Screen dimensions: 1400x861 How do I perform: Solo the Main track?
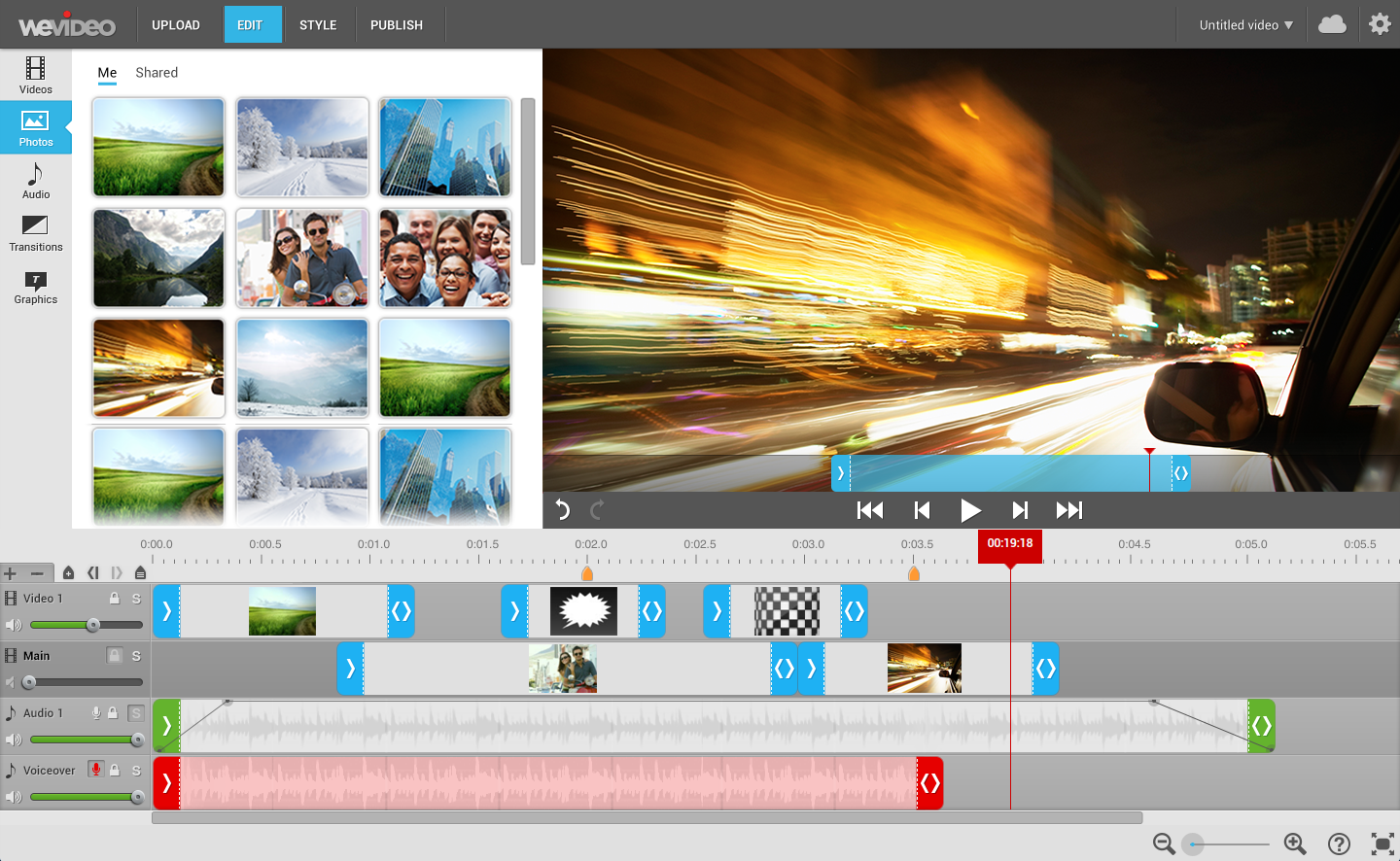[x=136, y=656]
